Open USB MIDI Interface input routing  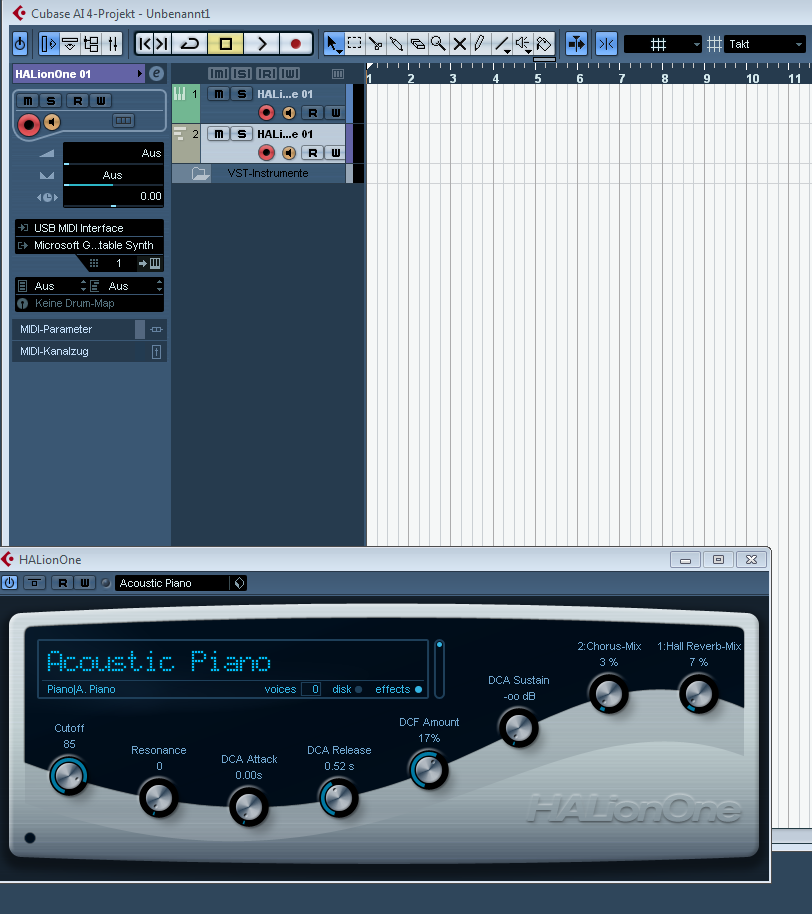click(x=89, y=228)
